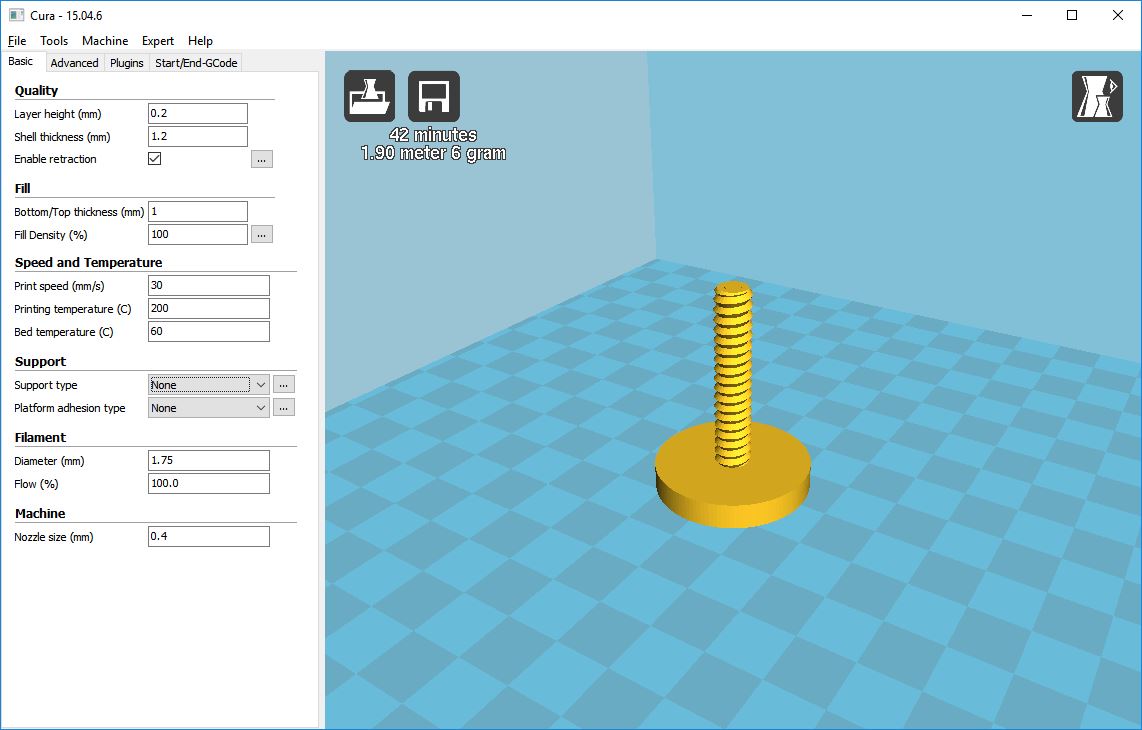Open the Platform adhesion type dropdown

208,408
